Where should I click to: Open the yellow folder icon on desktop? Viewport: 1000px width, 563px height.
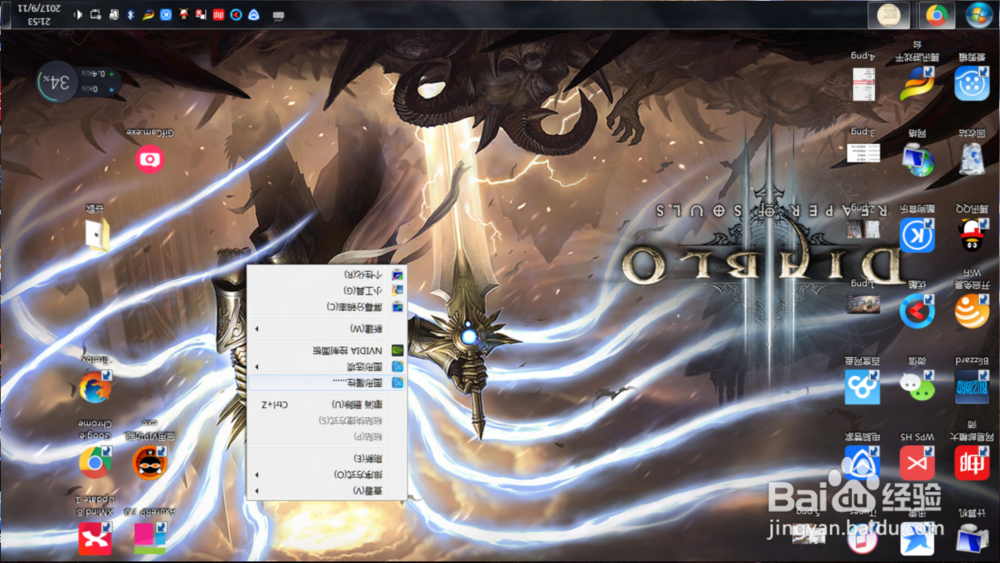[x=98, y=234]
